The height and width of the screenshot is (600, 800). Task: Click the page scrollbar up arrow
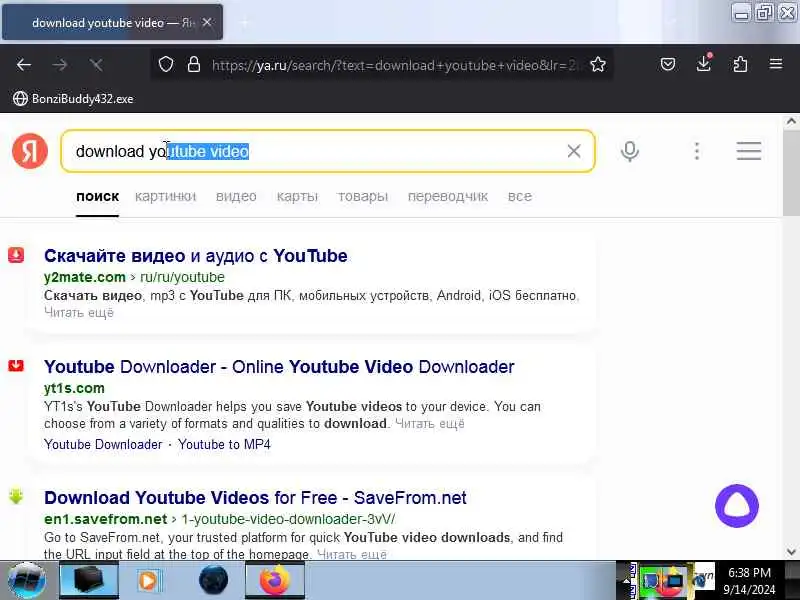[x=791, y=121]
